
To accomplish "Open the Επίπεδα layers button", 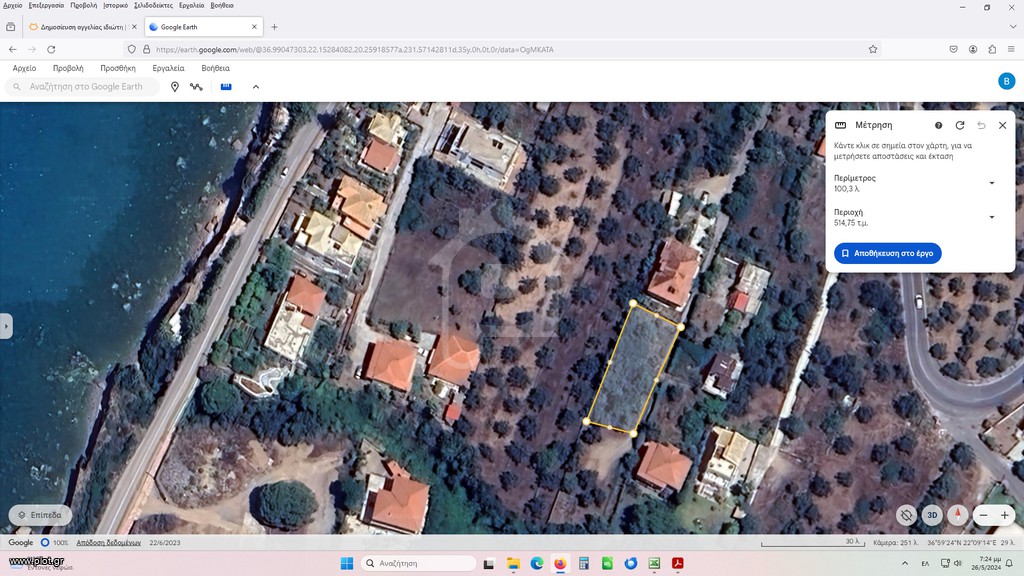I will click(x=40, y=515).
